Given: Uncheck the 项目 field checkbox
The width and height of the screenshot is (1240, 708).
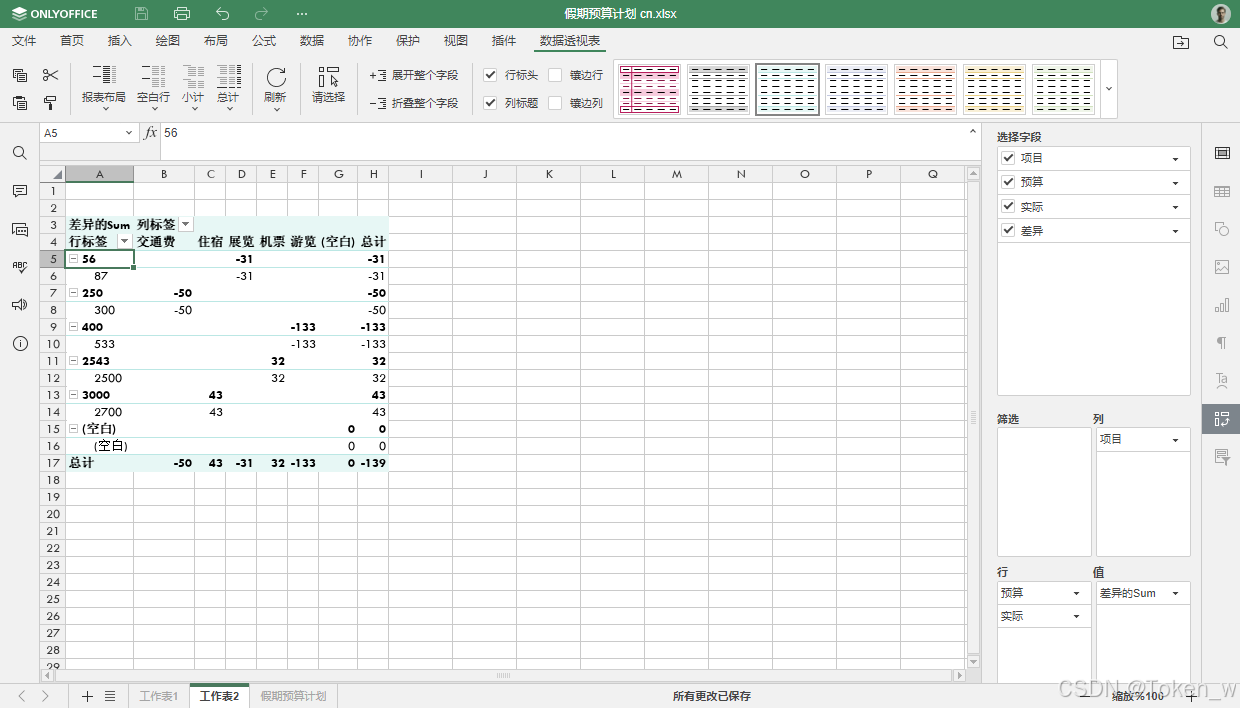Looking at the screenshot, I should 1008,158.
